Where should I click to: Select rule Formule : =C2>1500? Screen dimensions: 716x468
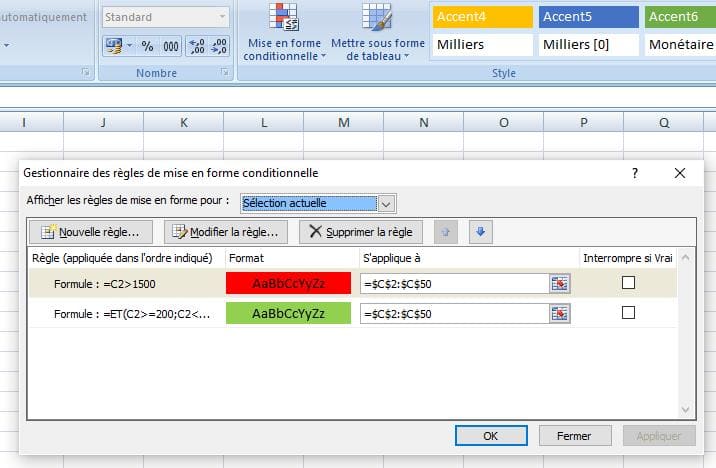tap(105, 284)
